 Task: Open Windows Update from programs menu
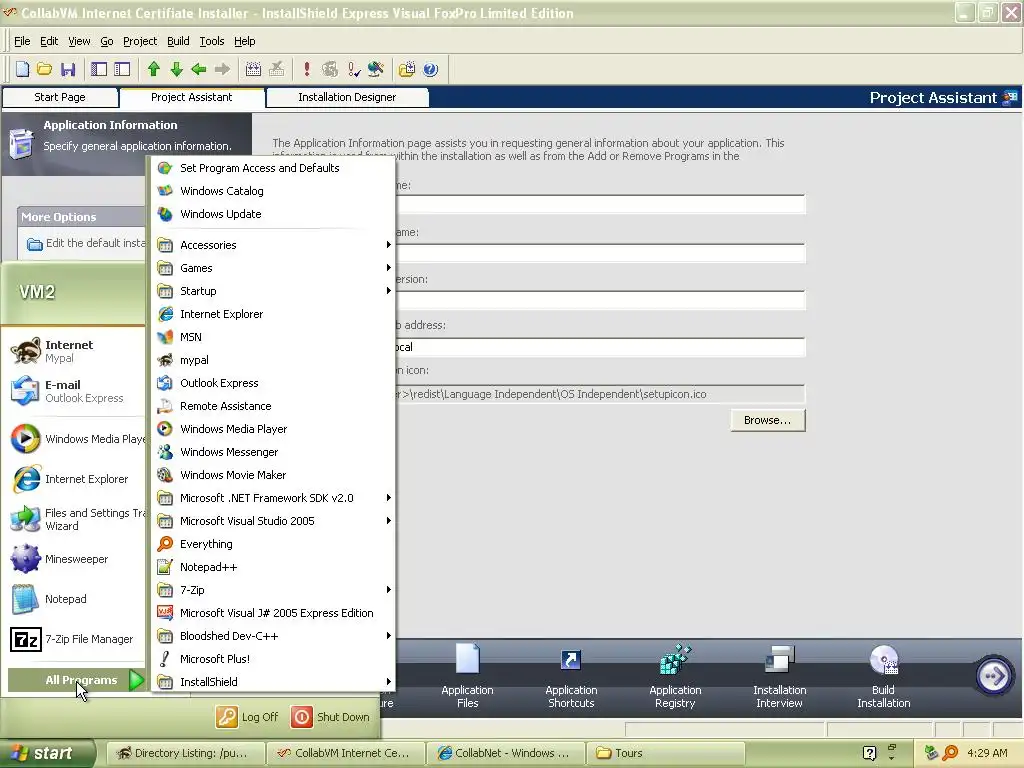[x=273, y=214]
